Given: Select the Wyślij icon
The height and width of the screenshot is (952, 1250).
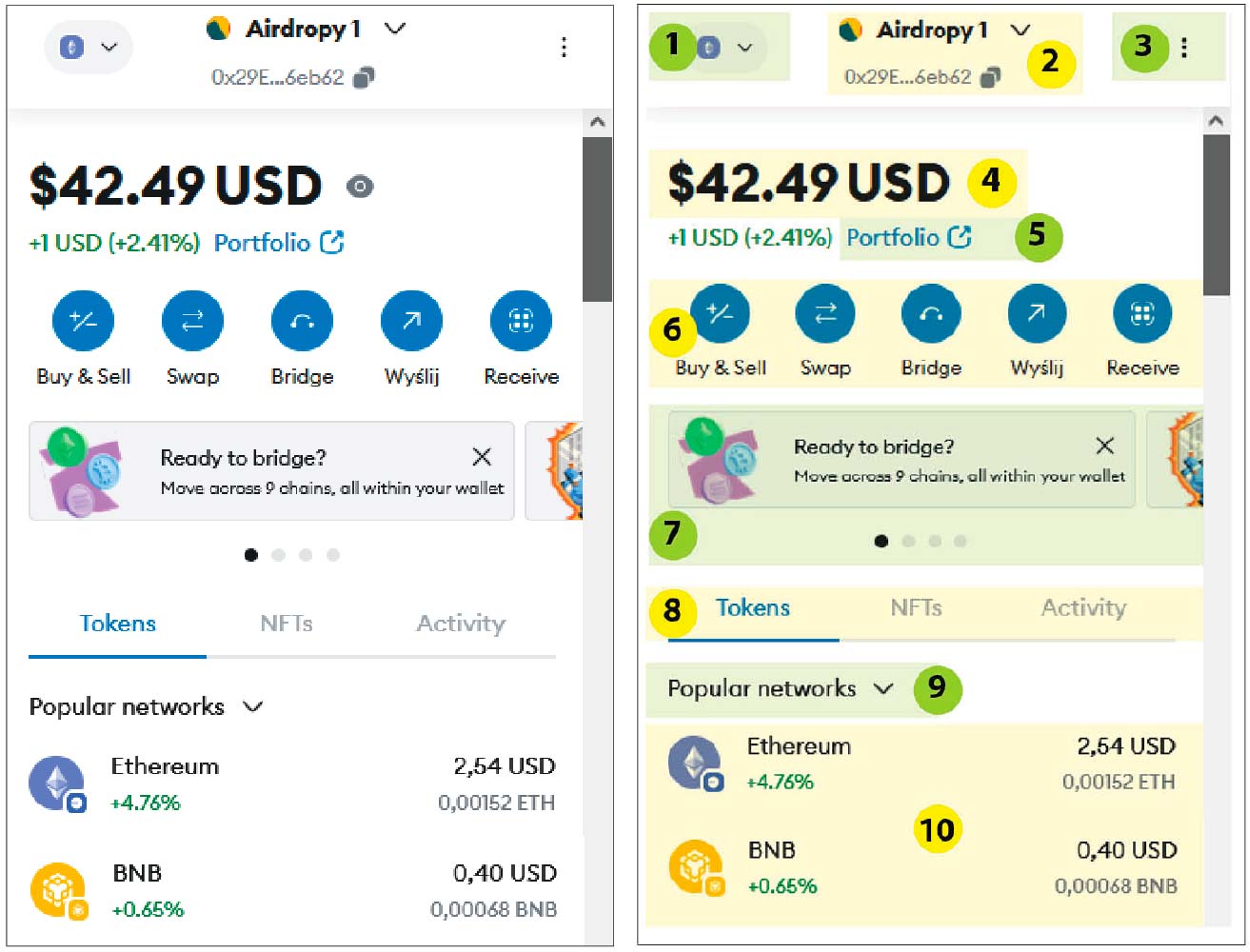Looking at the screenshot, I should (410, 320).
